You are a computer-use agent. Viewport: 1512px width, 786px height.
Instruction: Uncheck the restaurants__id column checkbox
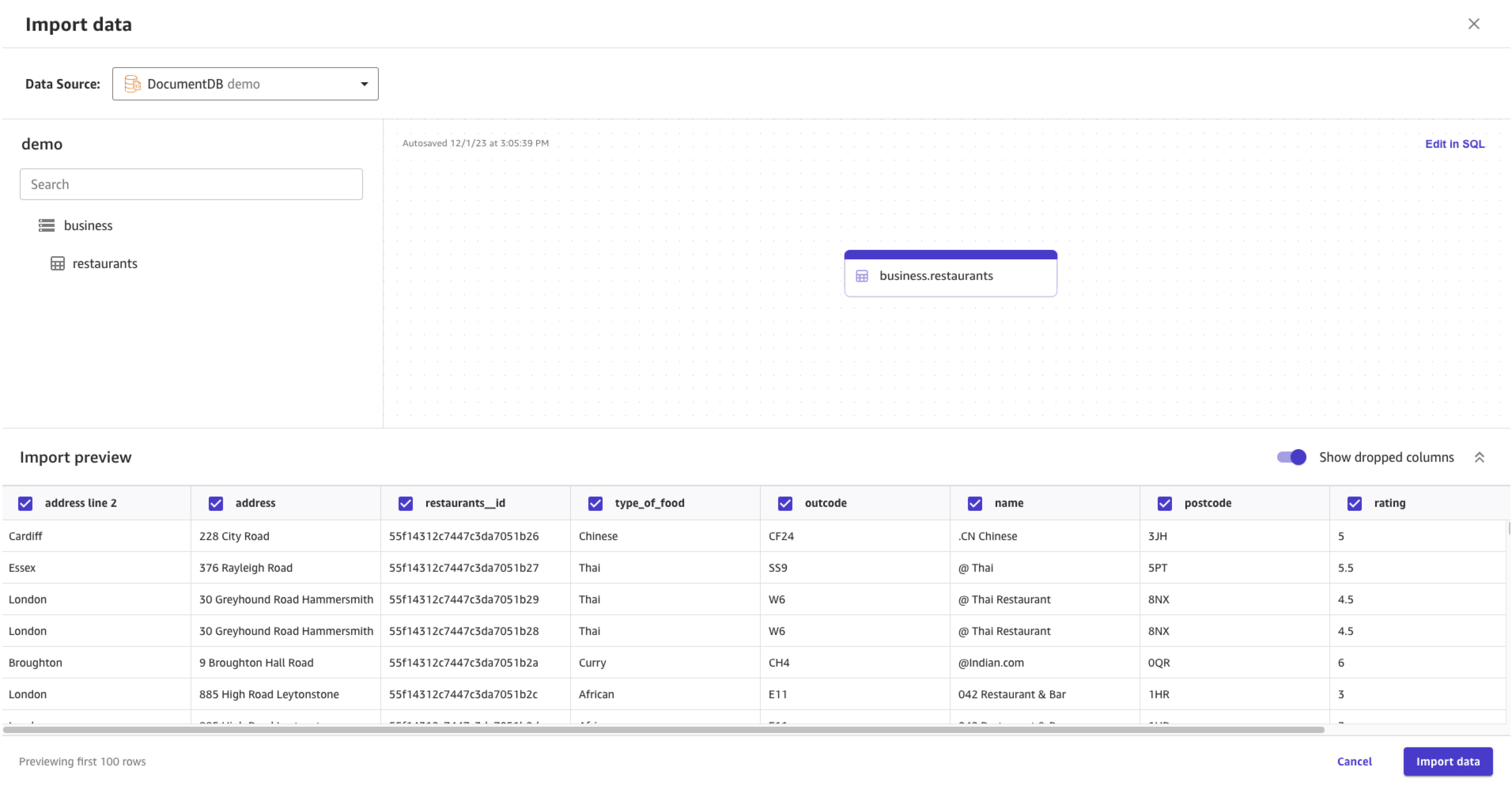click(405, 503)
